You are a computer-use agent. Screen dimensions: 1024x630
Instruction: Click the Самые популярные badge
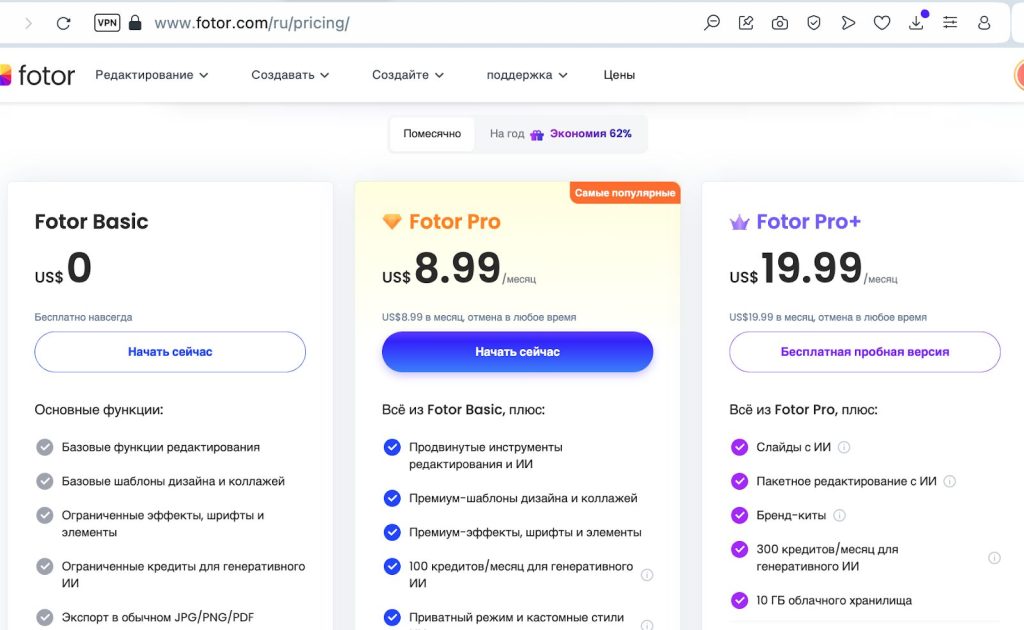(625, 193)
